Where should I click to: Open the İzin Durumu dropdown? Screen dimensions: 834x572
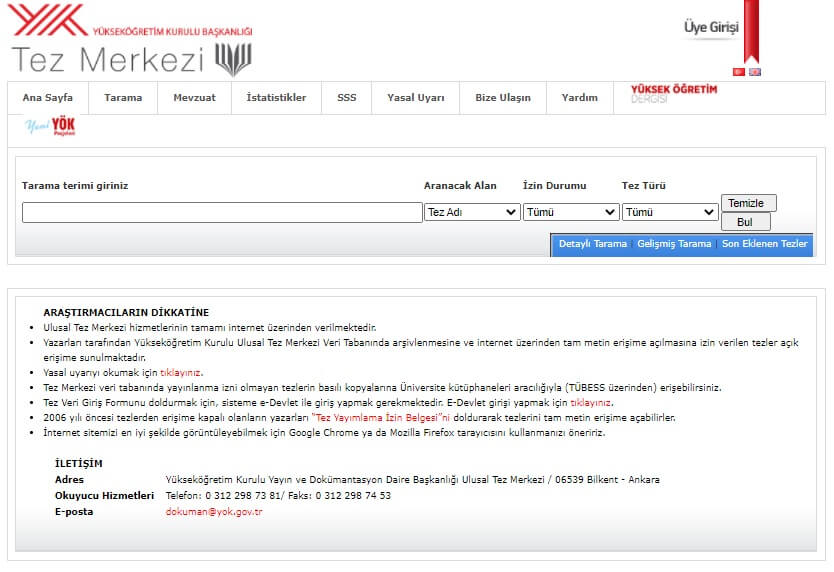571,212
